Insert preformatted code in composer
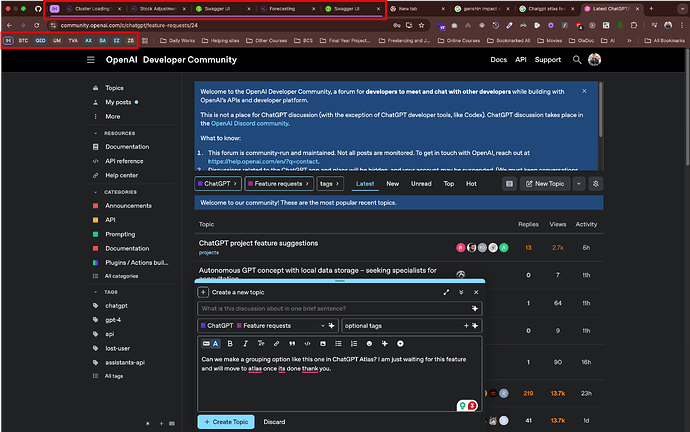This screenshot has height=432, width=690. pyautogui.click(x=307, y=344)
